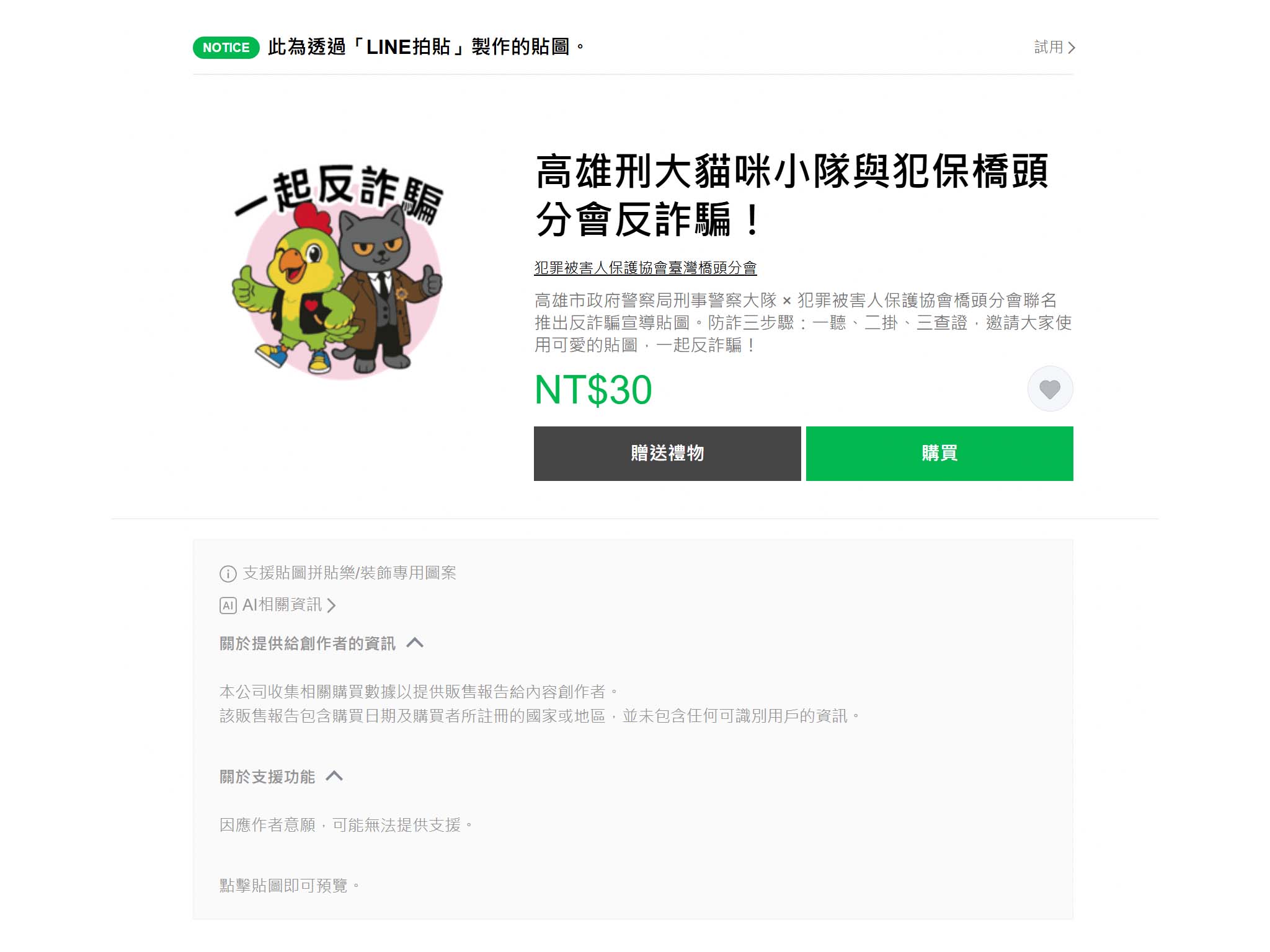
Task: Click the 贈送禮物 gift button
Action: [667, 453]
